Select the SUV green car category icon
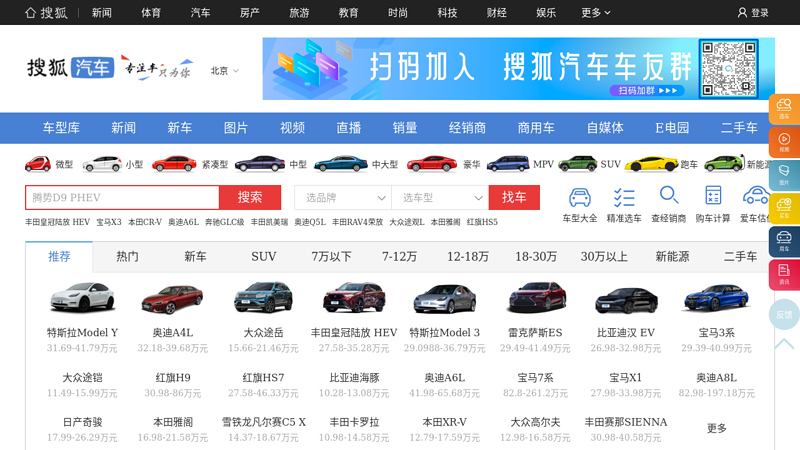This screenshot has height=450, width=800. (x=578, y=164)
